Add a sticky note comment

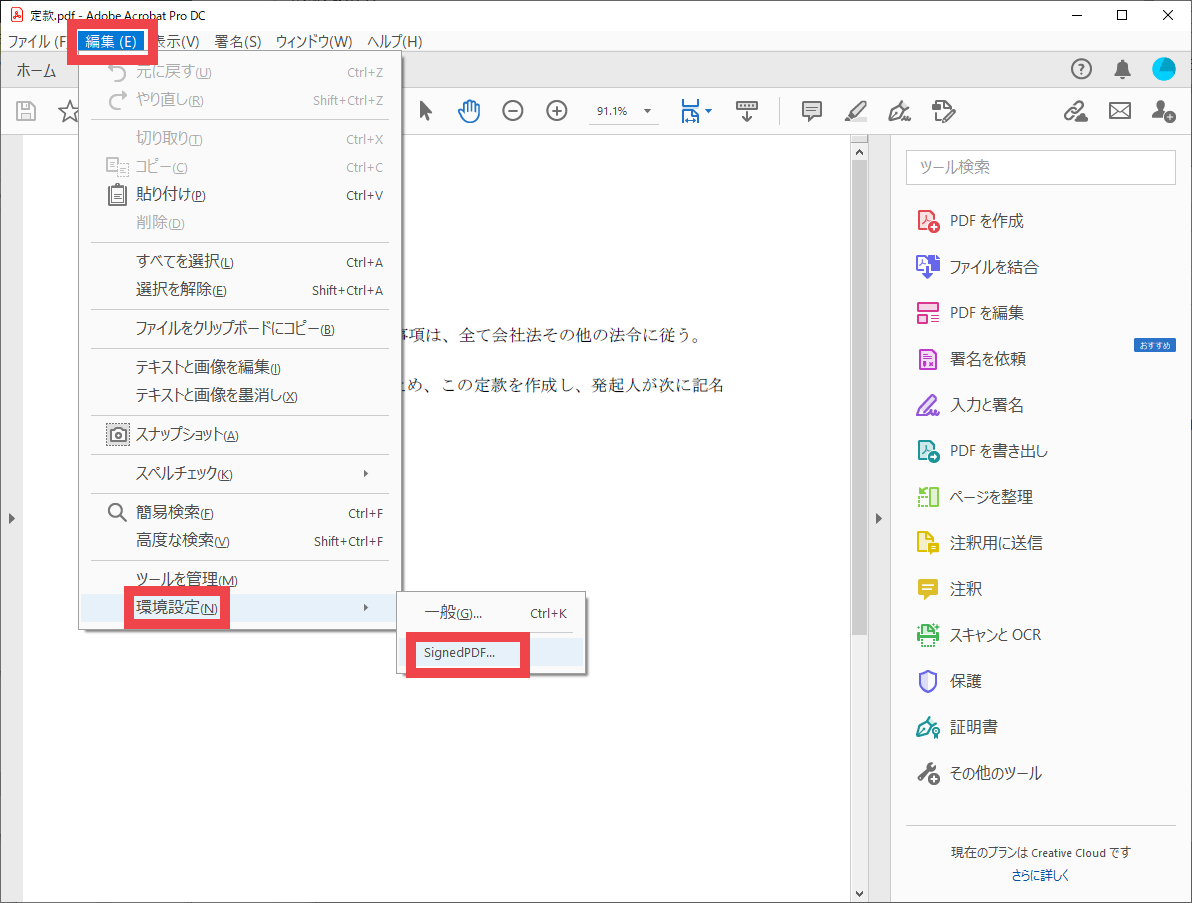(812, 111)
